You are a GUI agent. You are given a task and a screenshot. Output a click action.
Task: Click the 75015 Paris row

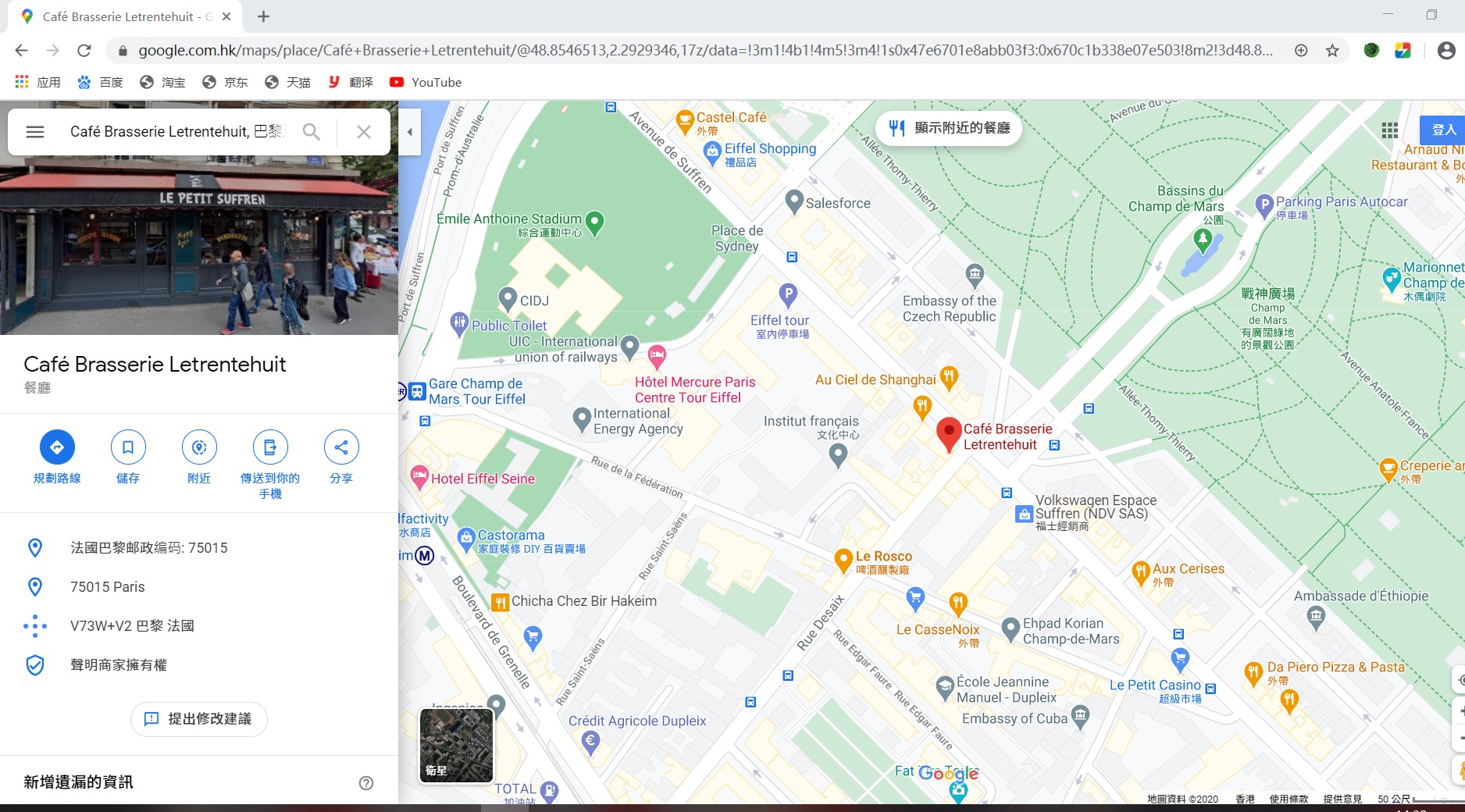199,587
